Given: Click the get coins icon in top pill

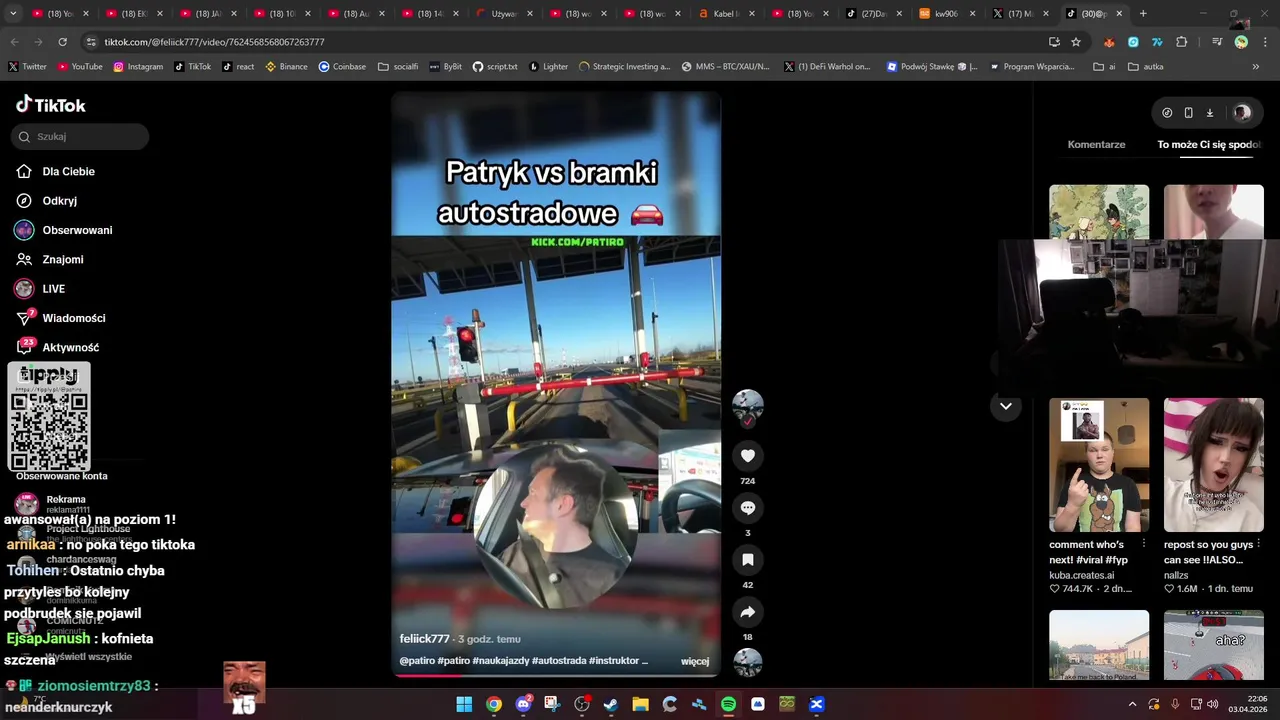Looking at the screenshot, I should click(x=1167, y=113).
